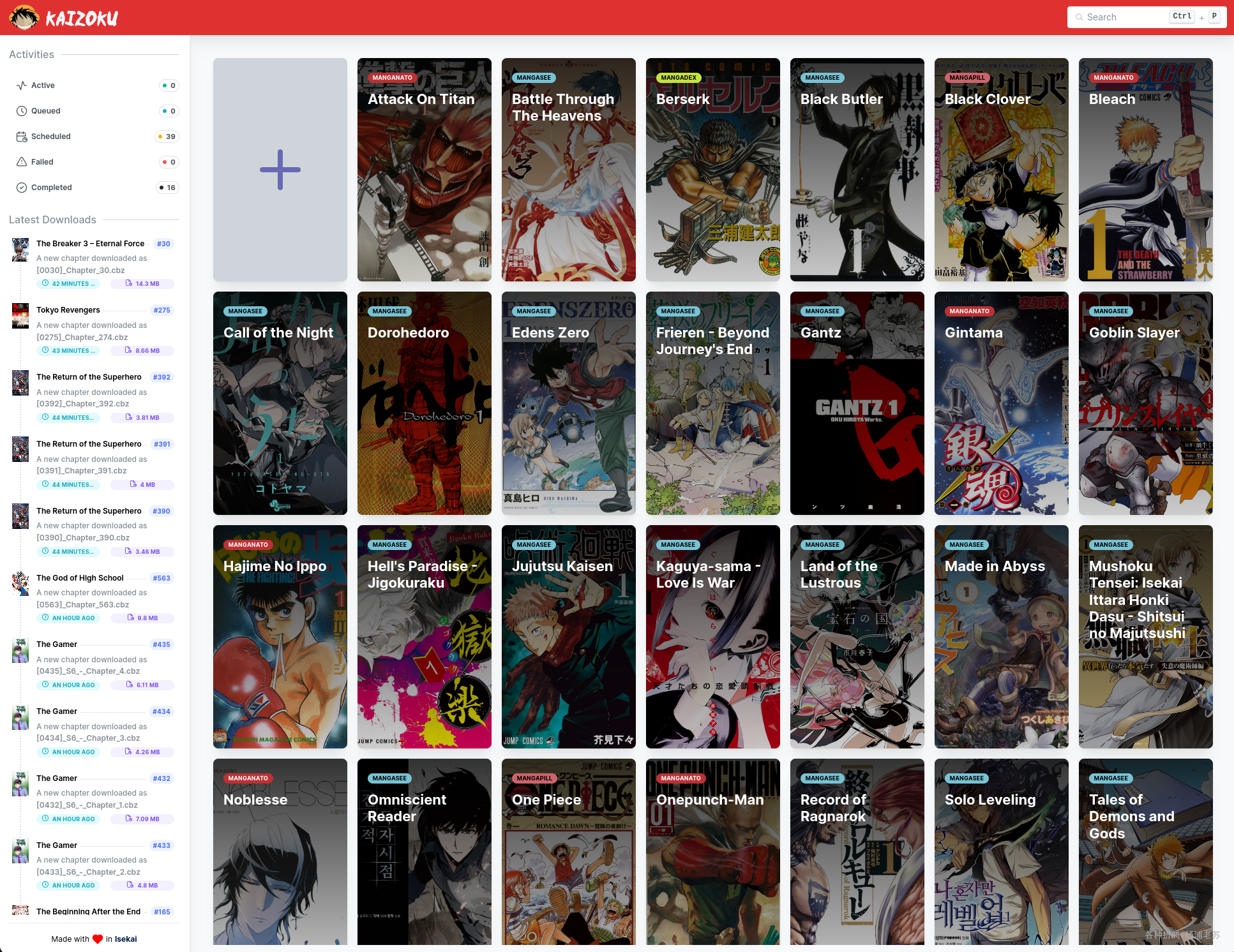Click the Active activity pulse icon
Image resolution: width=1234 pixels, height=952 pixels.
[x=22, y=86]
